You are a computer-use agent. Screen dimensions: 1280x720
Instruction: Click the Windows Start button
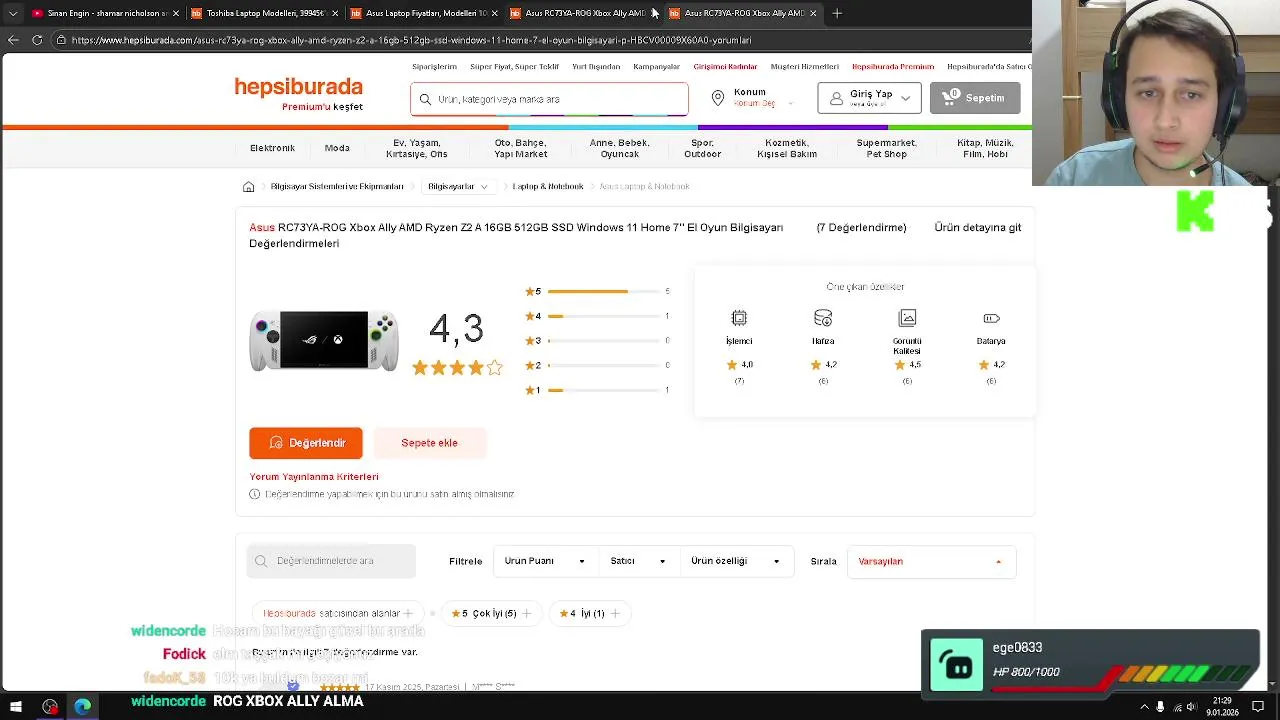16,707
